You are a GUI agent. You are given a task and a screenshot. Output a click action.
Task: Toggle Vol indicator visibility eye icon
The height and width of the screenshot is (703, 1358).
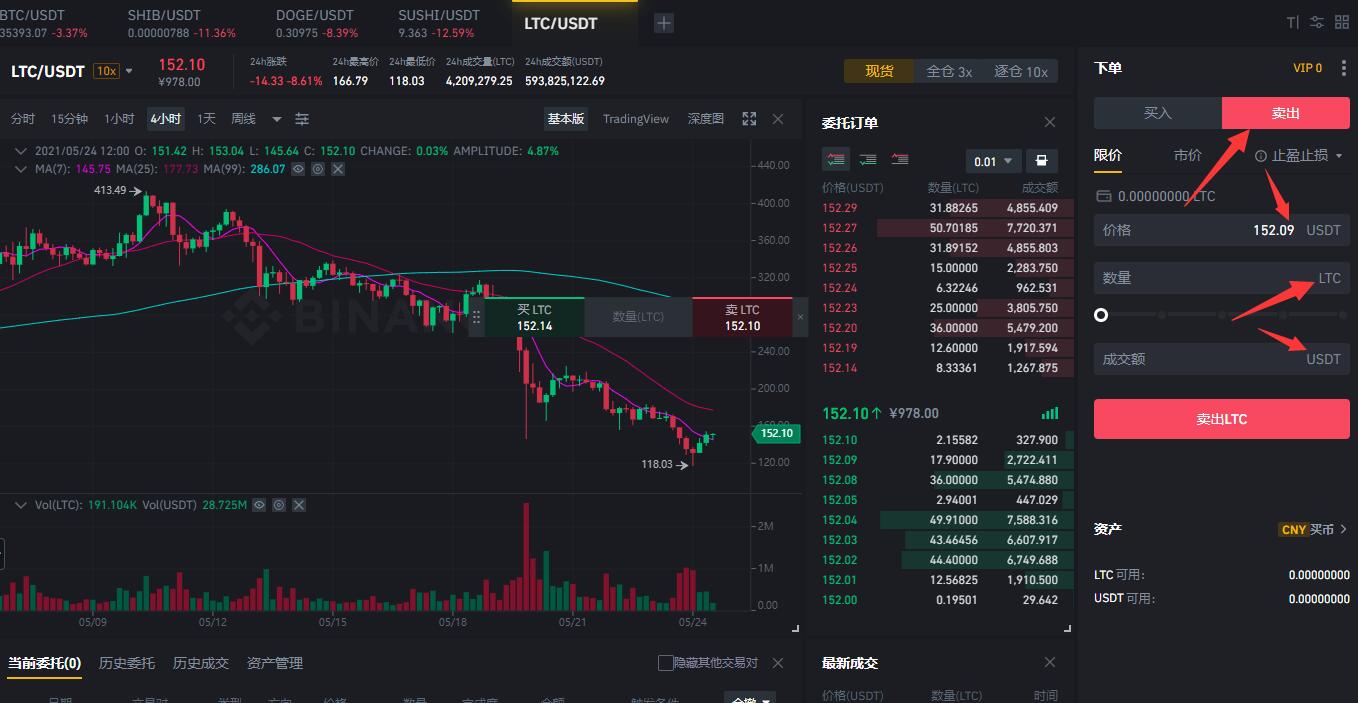(259, 505)
